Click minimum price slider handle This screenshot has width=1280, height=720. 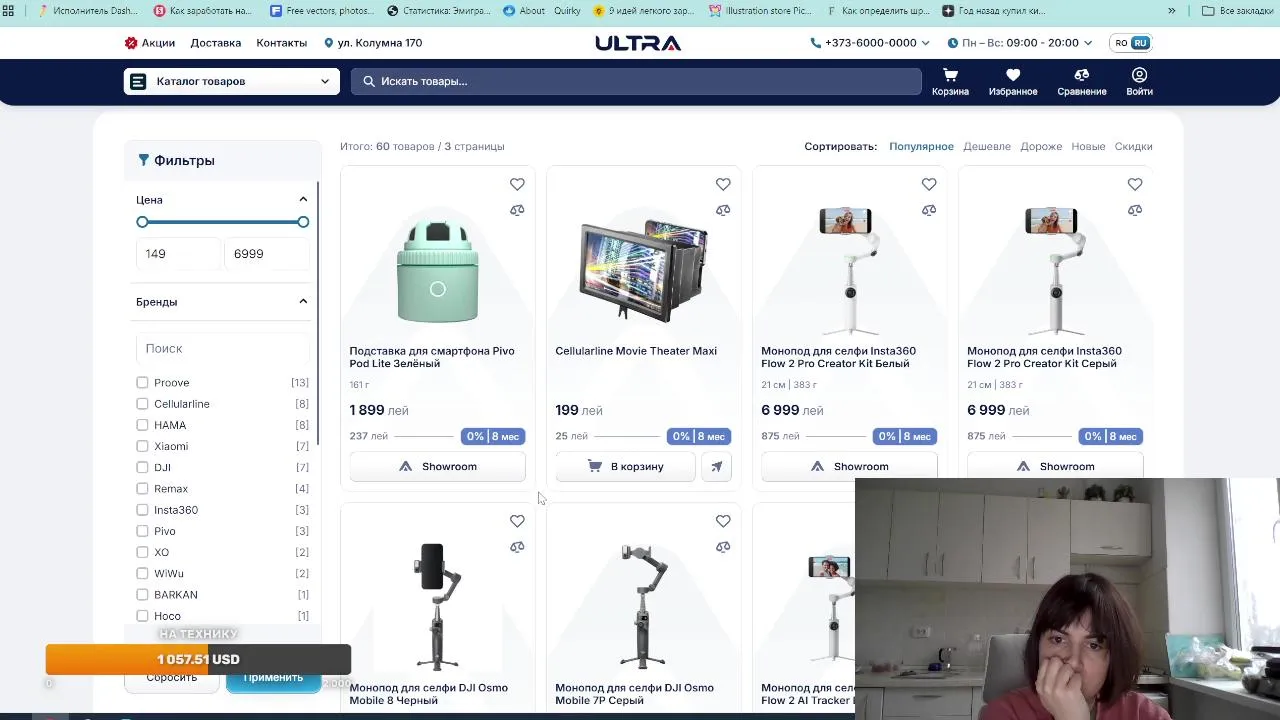pos(142,222)
